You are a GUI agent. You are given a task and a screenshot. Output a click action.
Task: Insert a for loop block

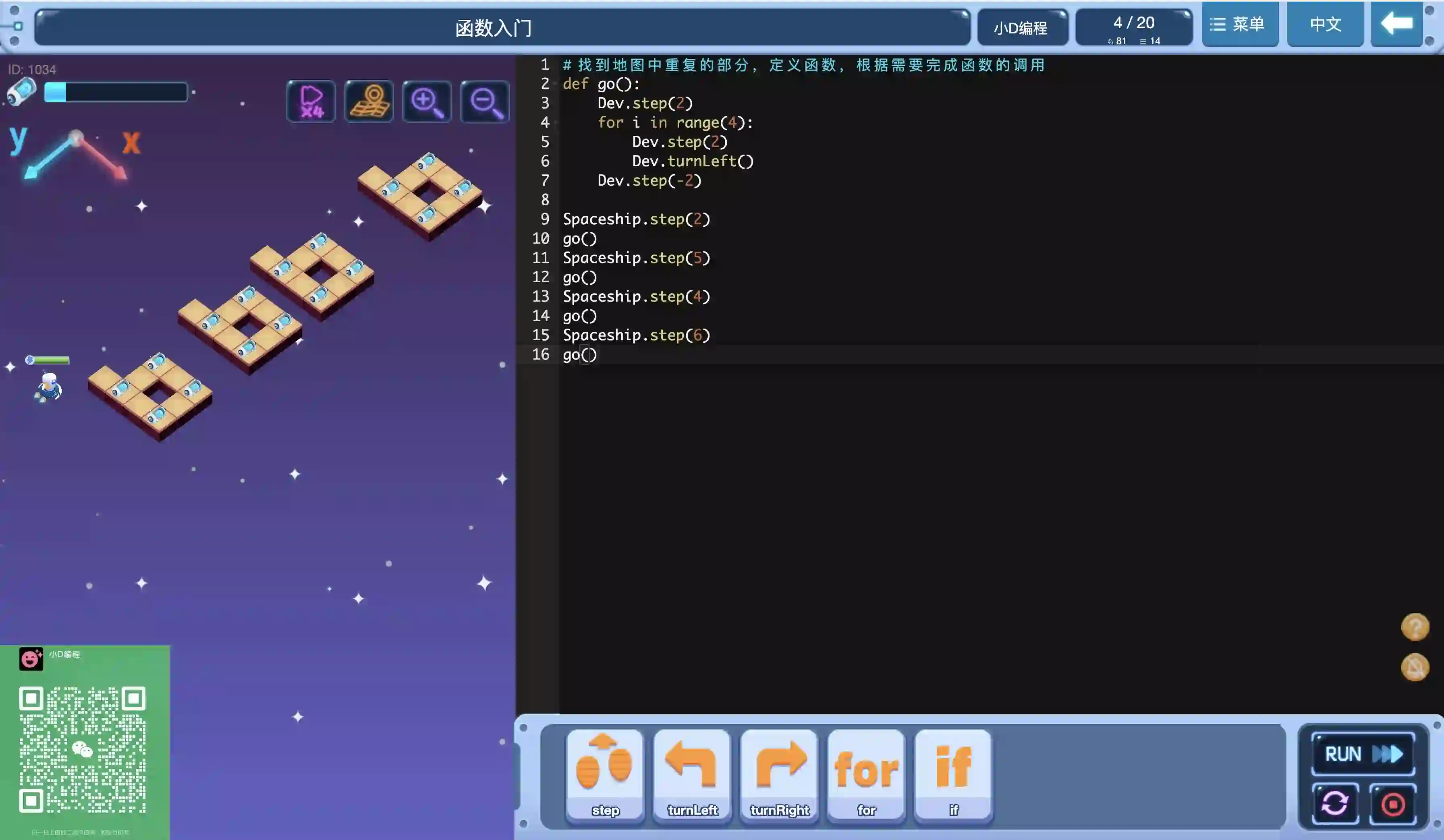[x=866, y=775]
